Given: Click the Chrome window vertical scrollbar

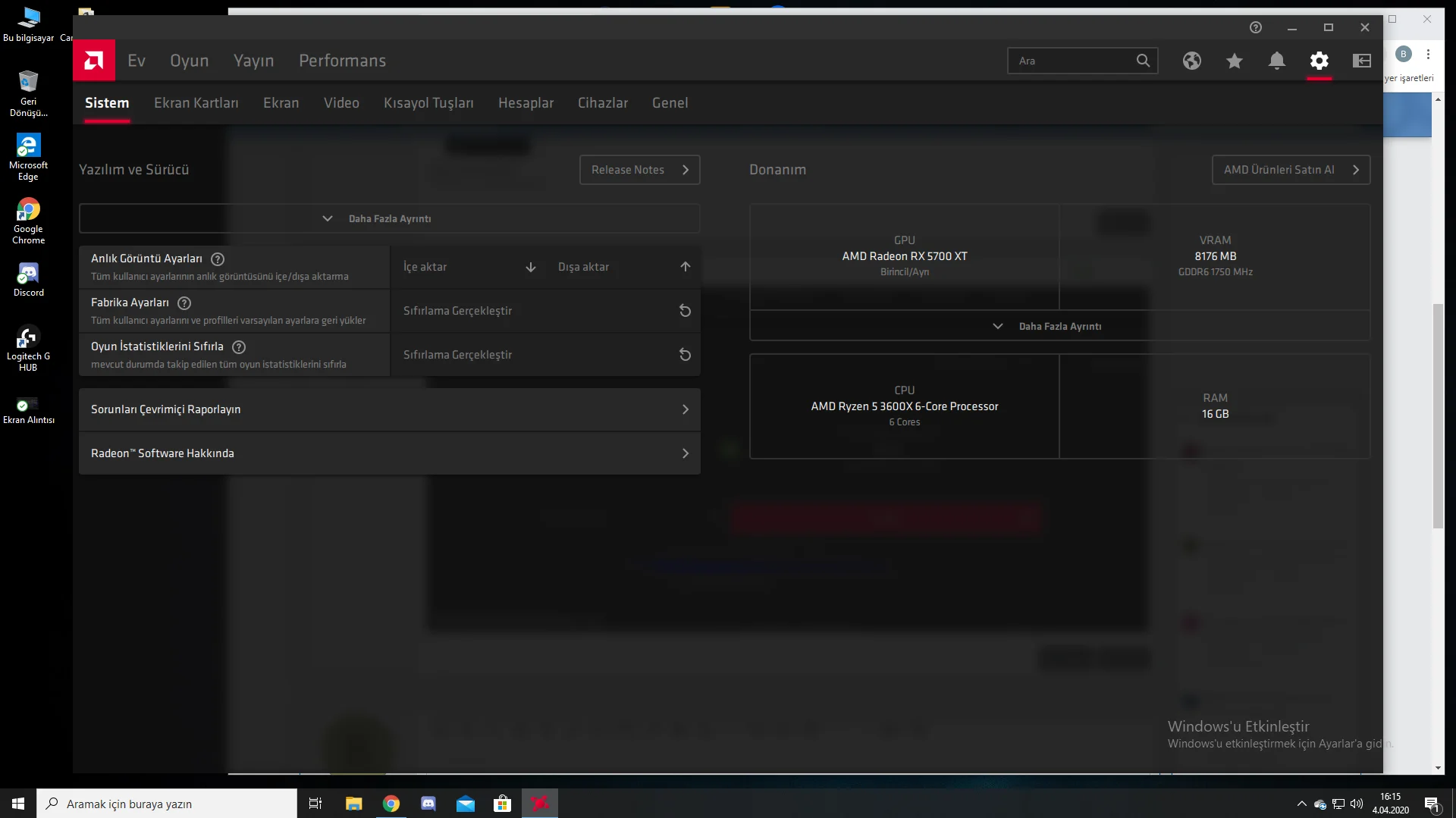Looking at the screenshot, I should (x=1438, y=415).
